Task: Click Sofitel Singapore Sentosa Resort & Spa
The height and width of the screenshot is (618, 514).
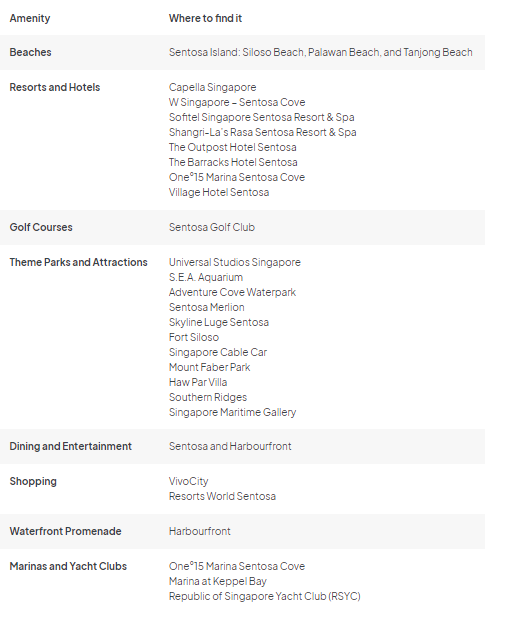Action: [x=261, y=117]
